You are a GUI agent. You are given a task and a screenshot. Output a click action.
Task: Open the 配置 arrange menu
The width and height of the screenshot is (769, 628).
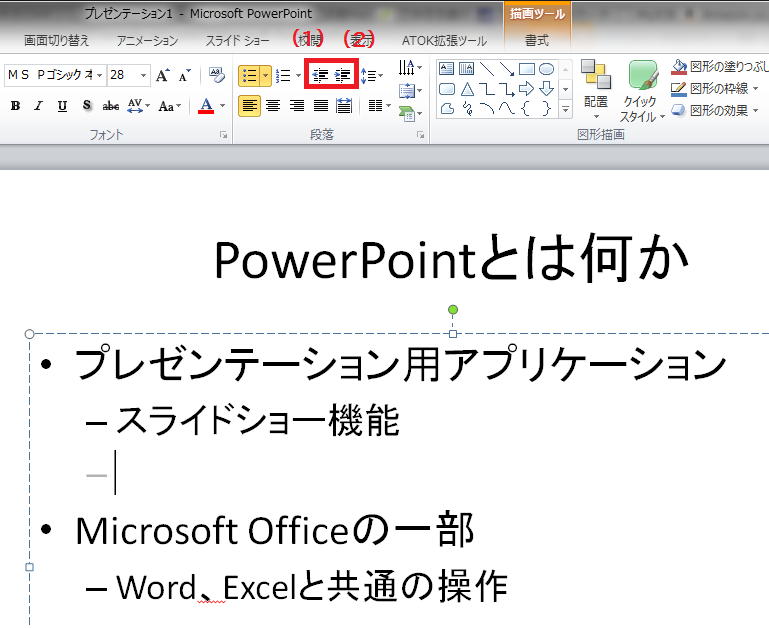596,90
